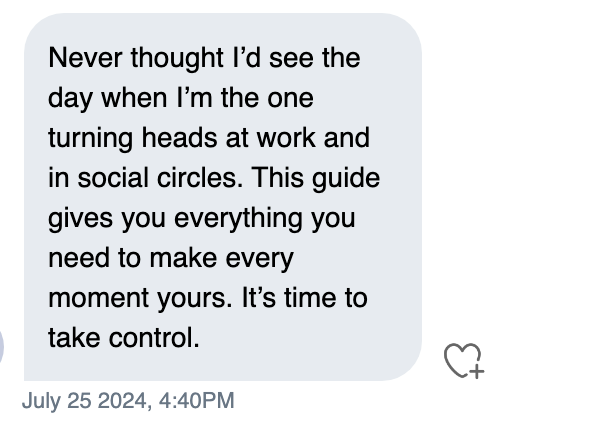Click the line 'gives you everything you'
Image resolution: width=608 pixels, height=428 pixels.
202,218
